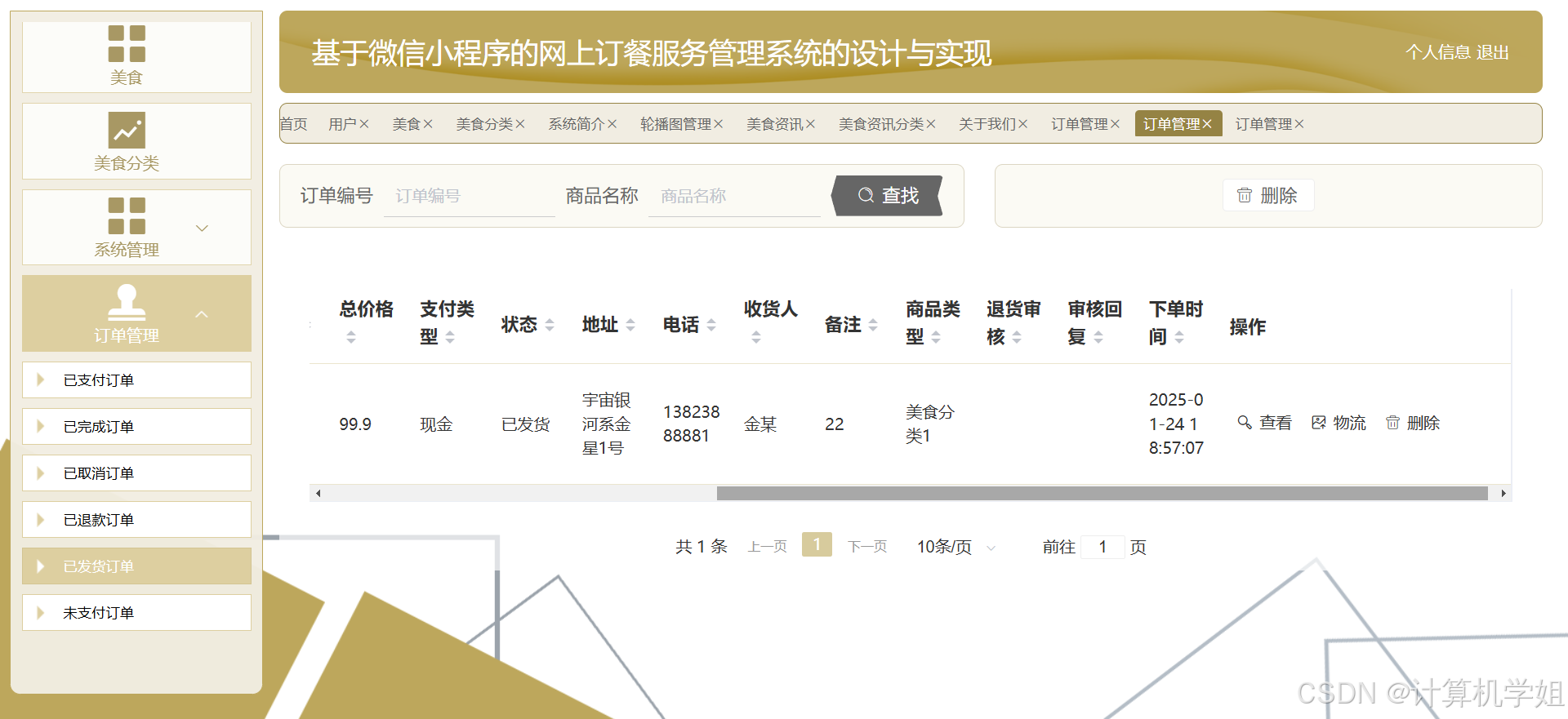Sort the table by 收货人
The width and height of the screenshot is (1568, 719).
[756, 337]
